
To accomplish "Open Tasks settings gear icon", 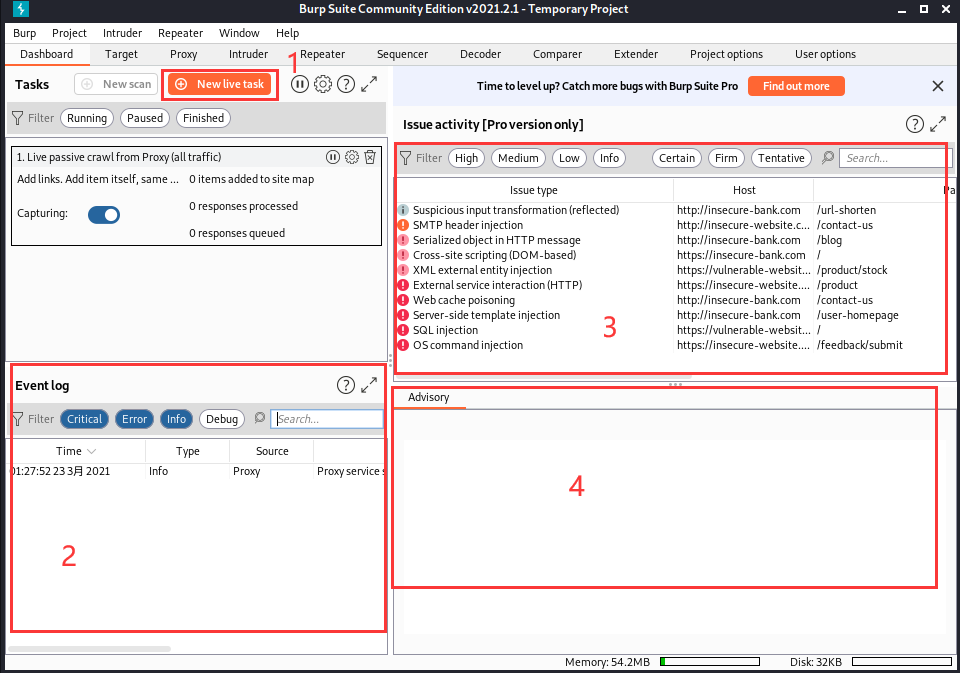I will pyautogui.click(x=323, y=84).
